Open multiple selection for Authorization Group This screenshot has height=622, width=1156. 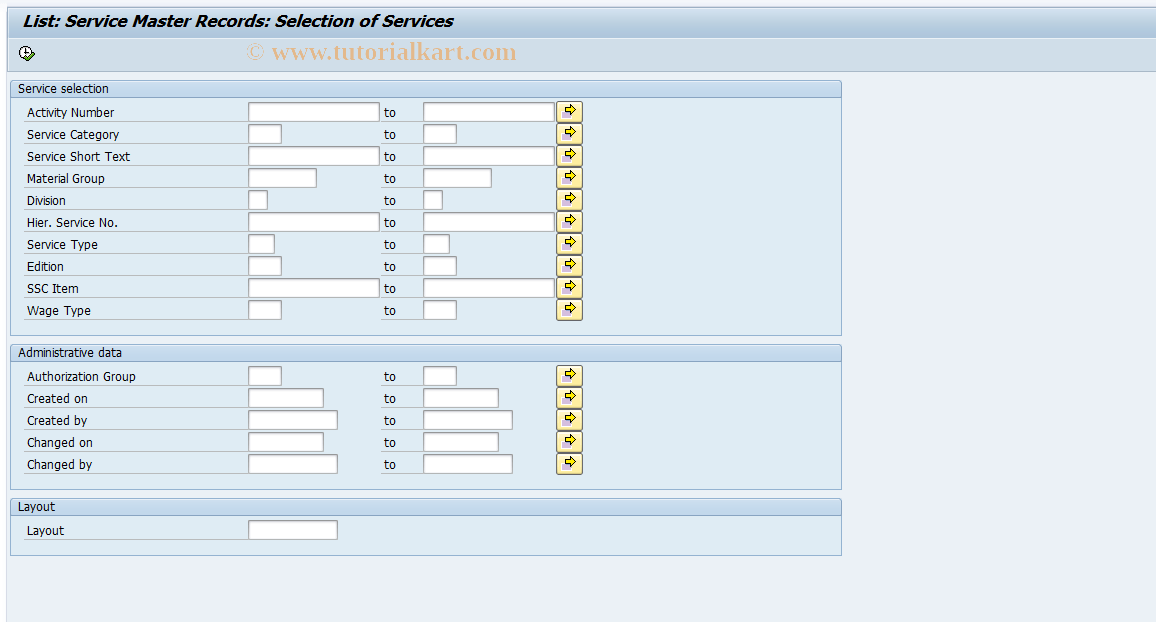click(569, 375)
